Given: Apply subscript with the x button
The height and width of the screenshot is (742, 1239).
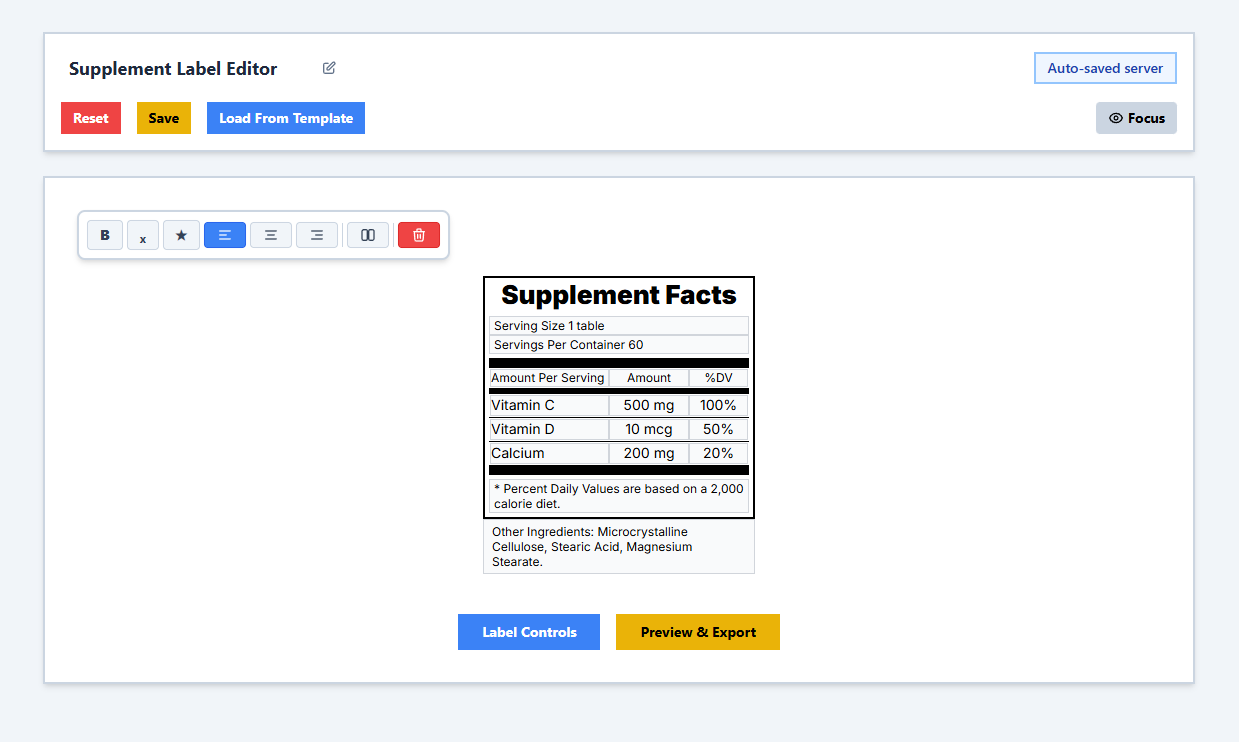Looking at the screenshot, I should point(143,236).
